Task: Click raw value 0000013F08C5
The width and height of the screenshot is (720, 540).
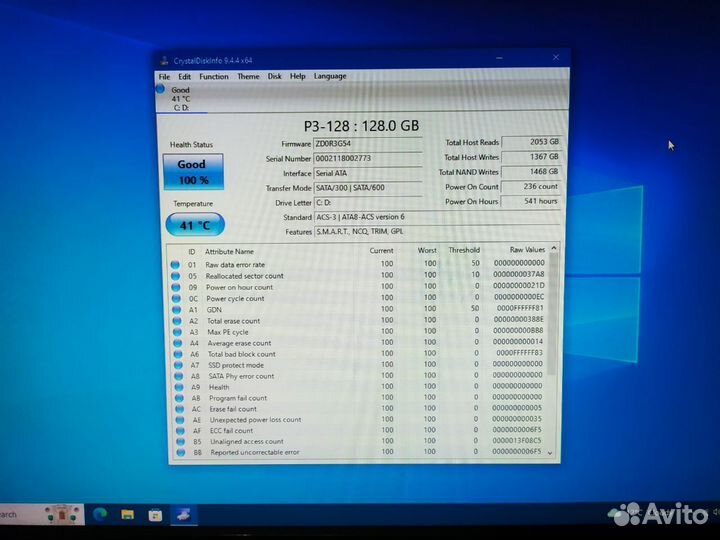Action: (517, 440)
